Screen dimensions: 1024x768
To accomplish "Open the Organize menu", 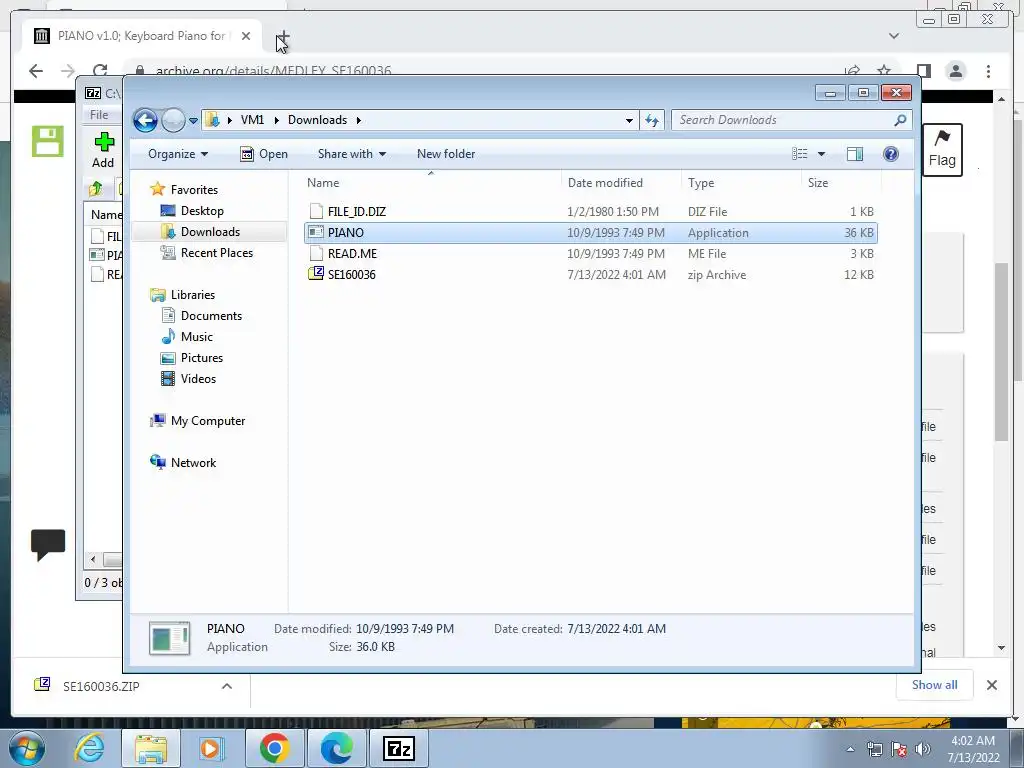I will [178, 154].
